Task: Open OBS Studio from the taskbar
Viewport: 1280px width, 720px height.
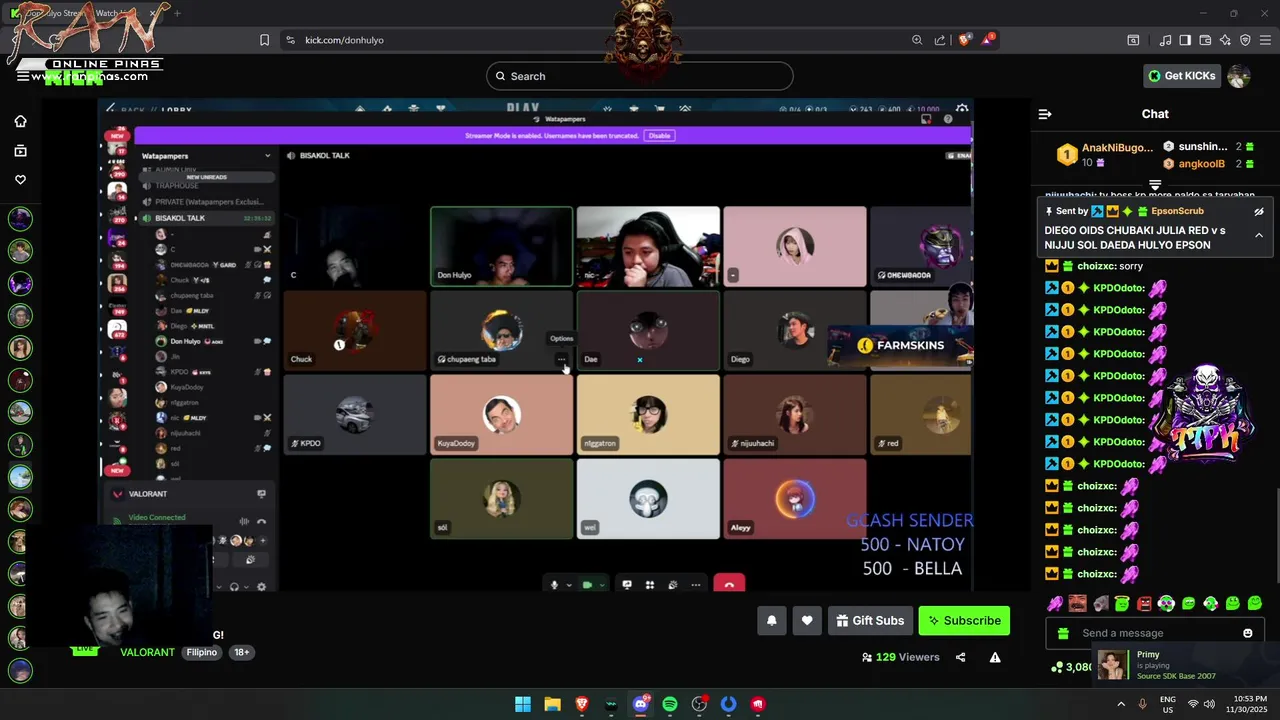Action: 699,704
